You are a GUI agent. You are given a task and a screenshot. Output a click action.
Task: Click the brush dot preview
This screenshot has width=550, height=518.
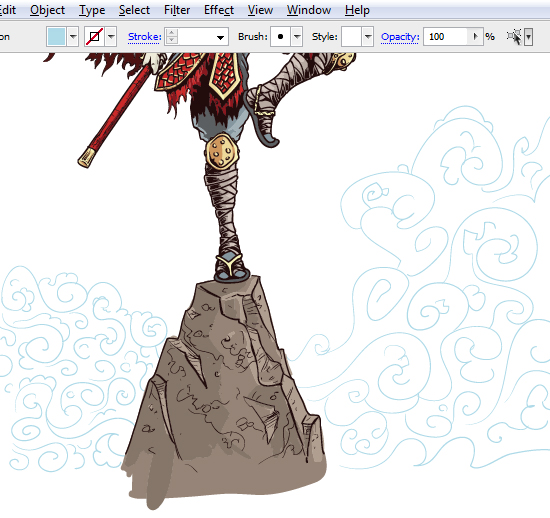click(280, 36)
